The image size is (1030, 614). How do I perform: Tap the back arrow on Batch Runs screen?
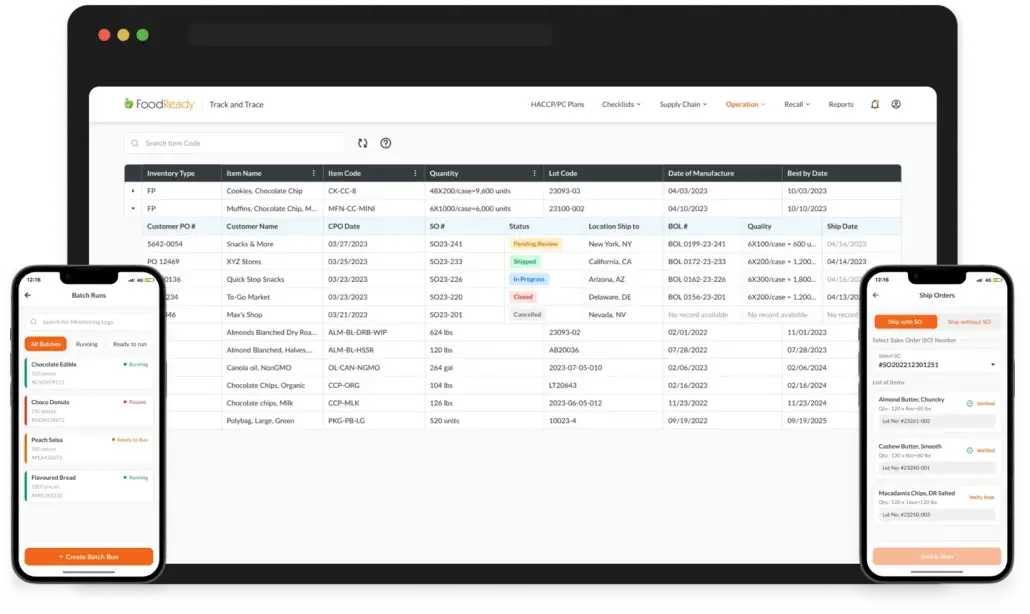pyautogui.click(x=28, y=296)
